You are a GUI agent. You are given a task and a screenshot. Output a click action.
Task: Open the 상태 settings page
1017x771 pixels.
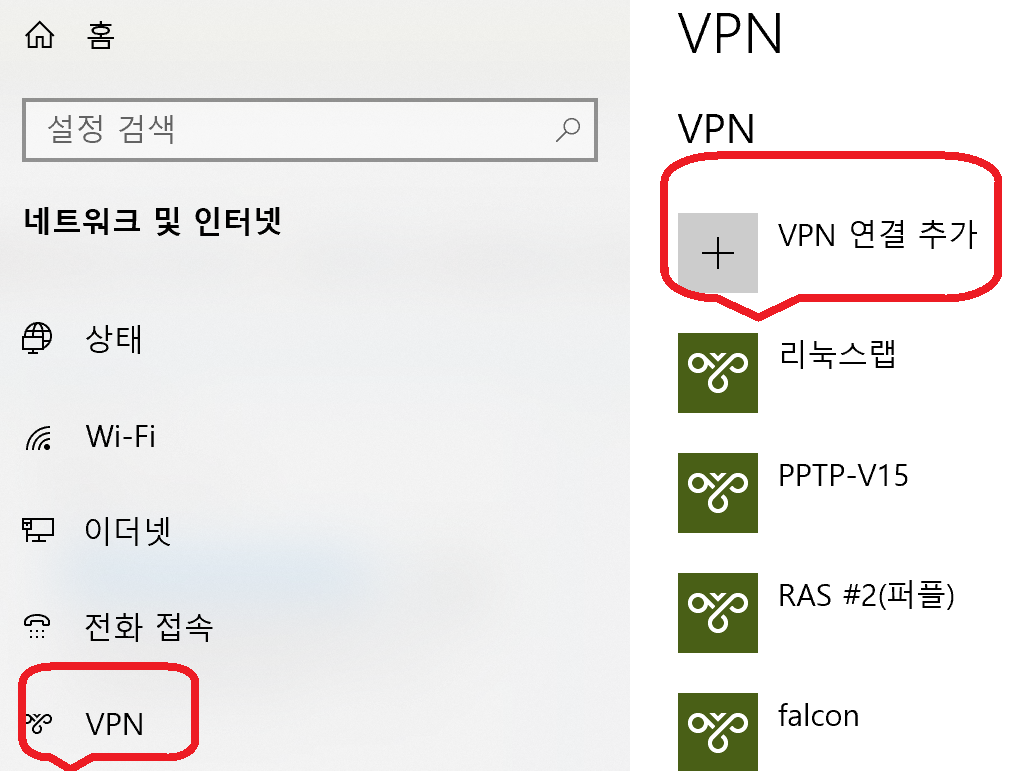coord(114,339)
